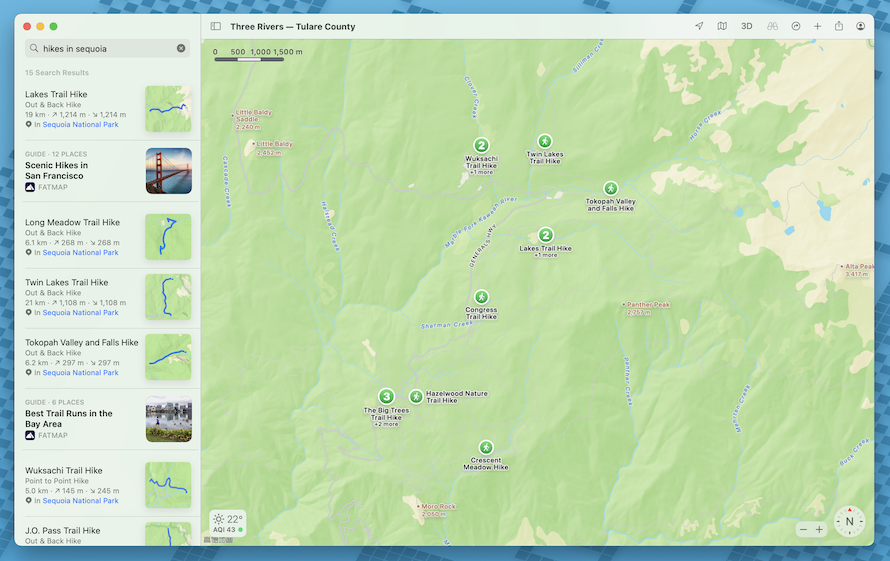Select the Congress Trail Hike map pin
The image size is (890, 561).
click(x=481, y=297)
